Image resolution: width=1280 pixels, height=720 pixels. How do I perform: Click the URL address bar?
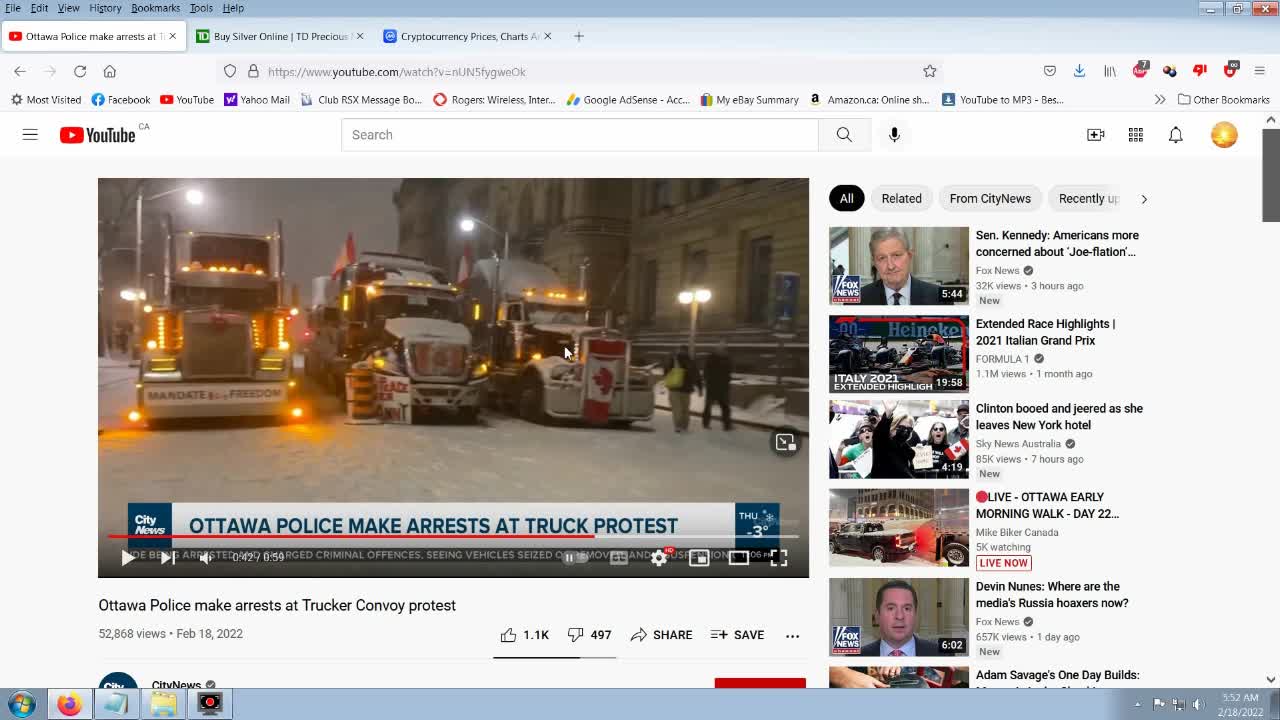point(580,72)
